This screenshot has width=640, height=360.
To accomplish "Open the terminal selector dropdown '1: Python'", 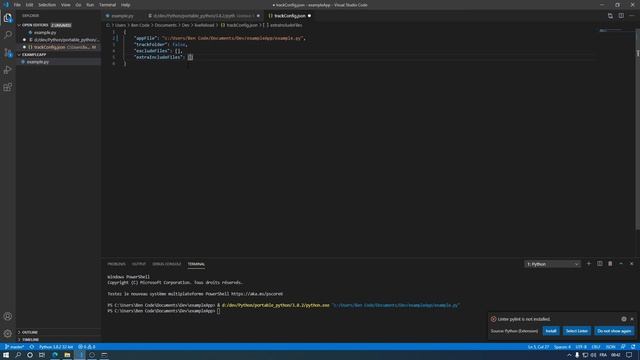I will coord(552,264).
